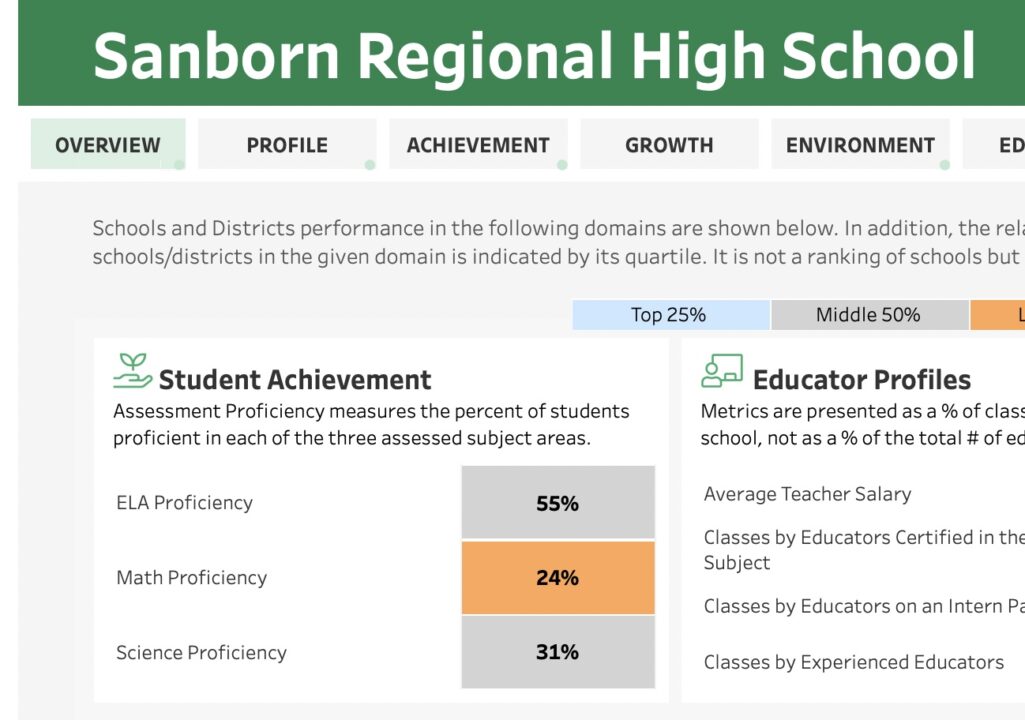Go to the Achievement tab
1025x720 pixels.
(478, 145)
